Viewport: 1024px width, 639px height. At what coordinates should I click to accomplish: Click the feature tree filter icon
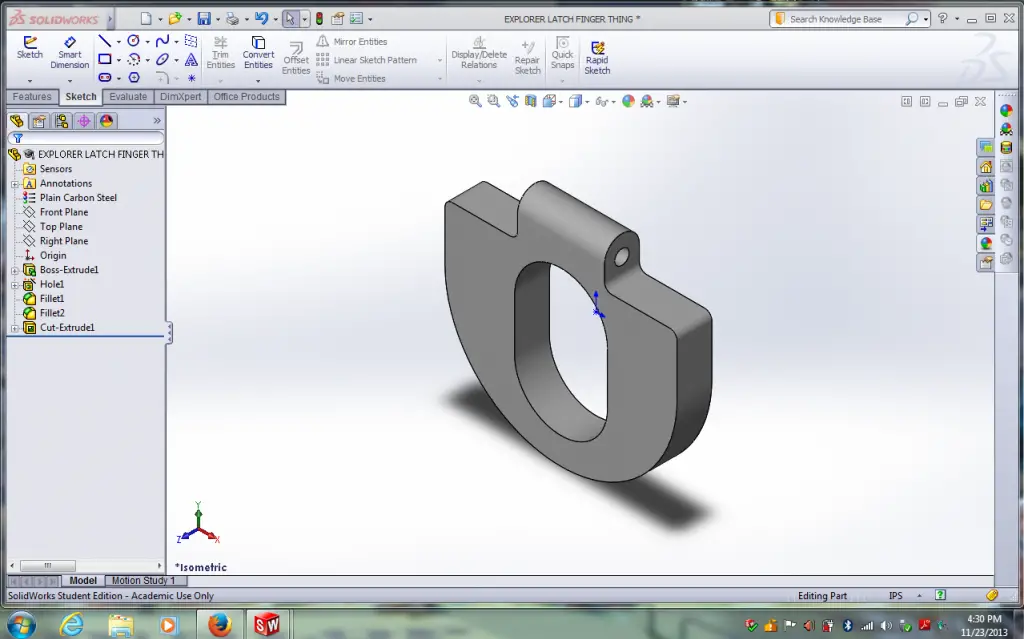(x=18, y=139)
